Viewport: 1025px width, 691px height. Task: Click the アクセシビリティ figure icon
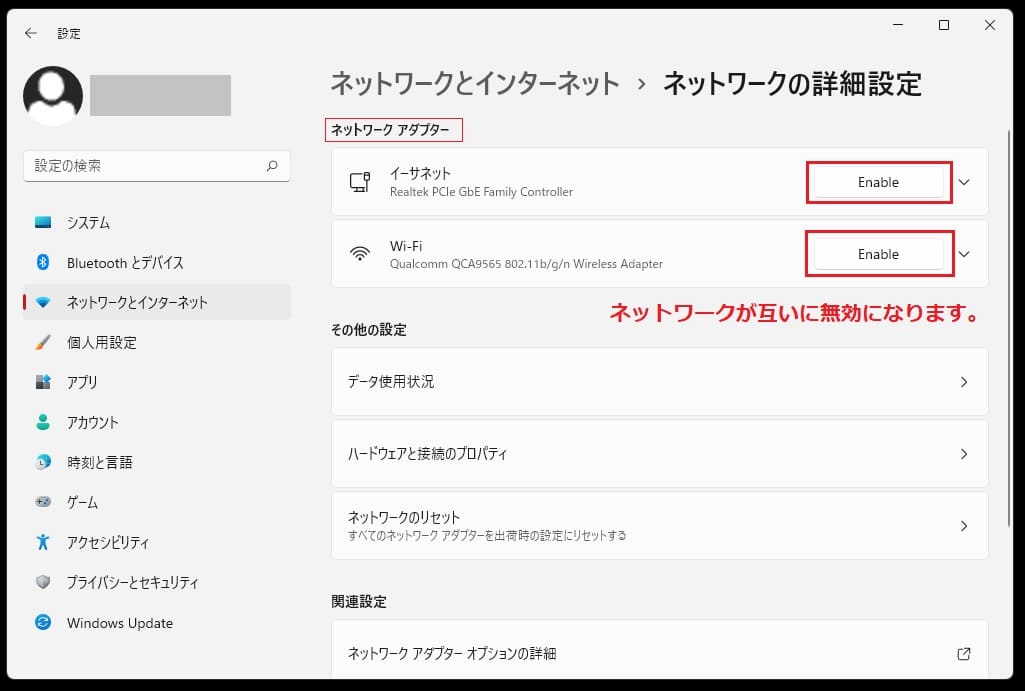pyautogui.click(x=43, y=542)
